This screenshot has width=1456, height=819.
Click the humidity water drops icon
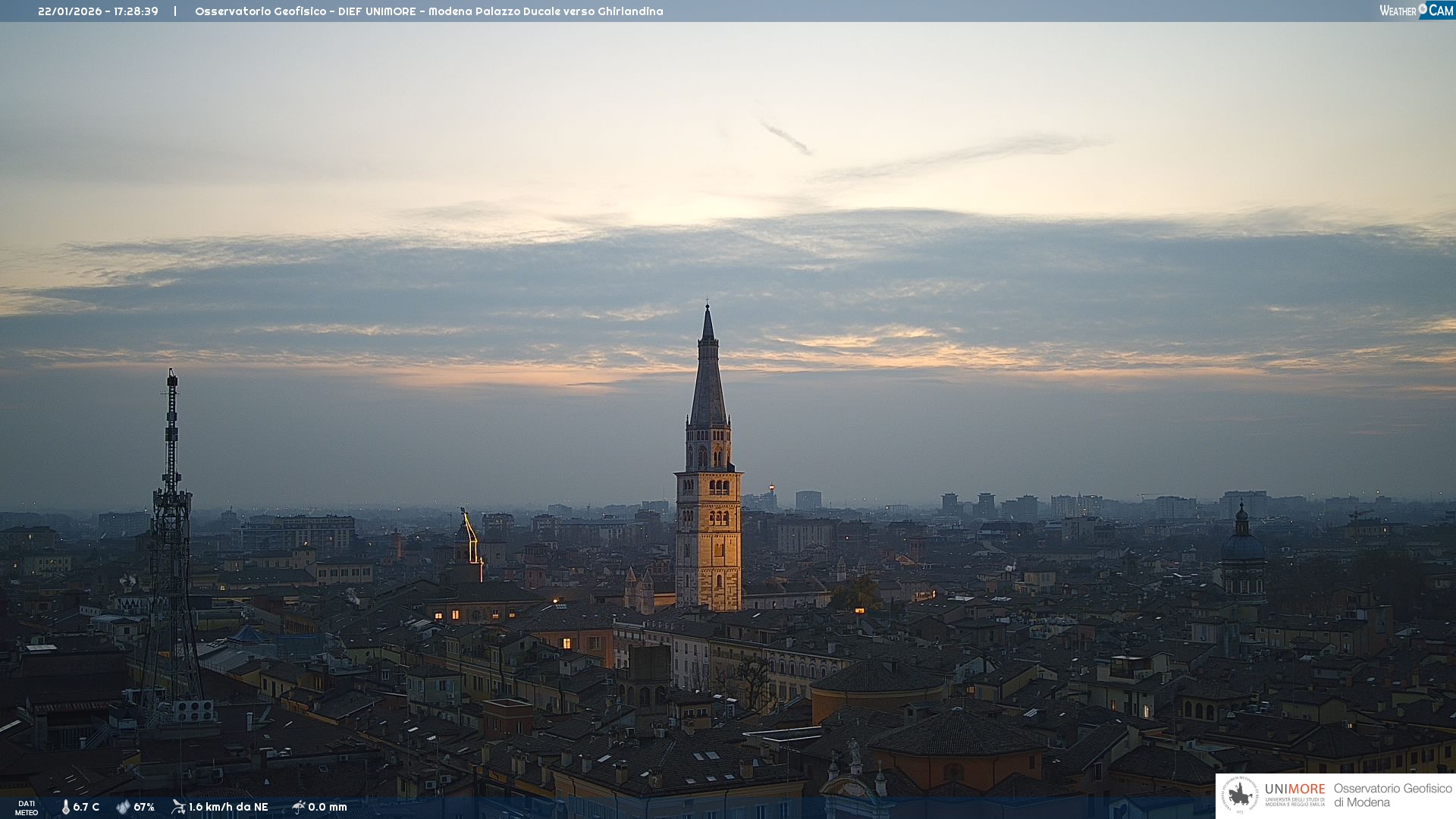[x=123, y=807]
